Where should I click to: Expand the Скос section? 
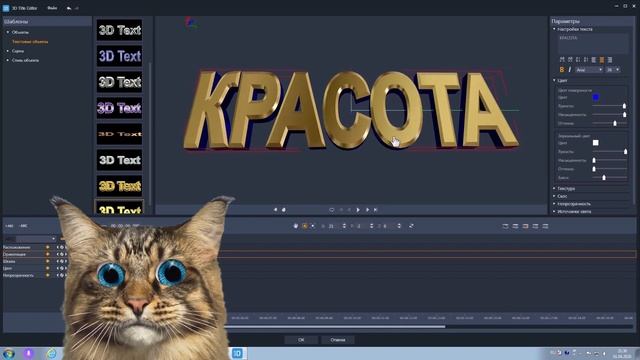(554, 196)
